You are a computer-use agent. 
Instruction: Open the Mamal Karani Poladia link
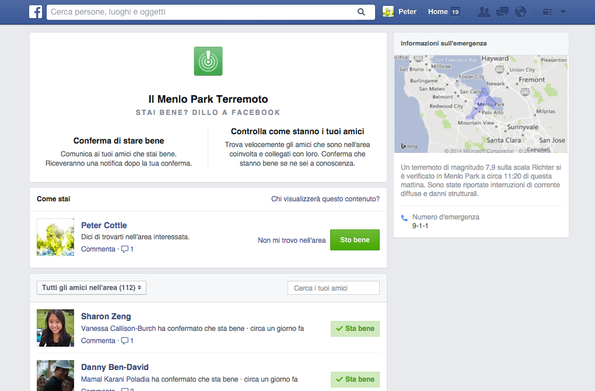[115, 379]
